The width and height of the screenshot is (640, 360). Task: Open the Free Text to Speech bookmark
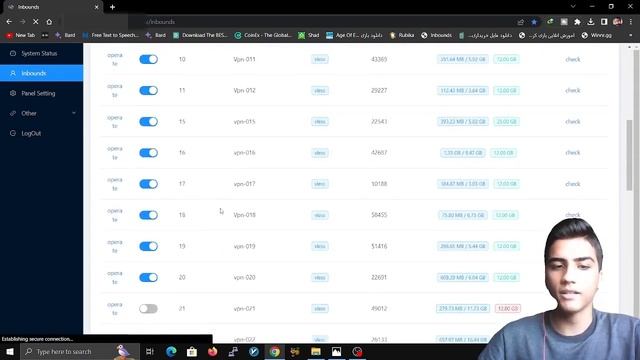[111, 36]
